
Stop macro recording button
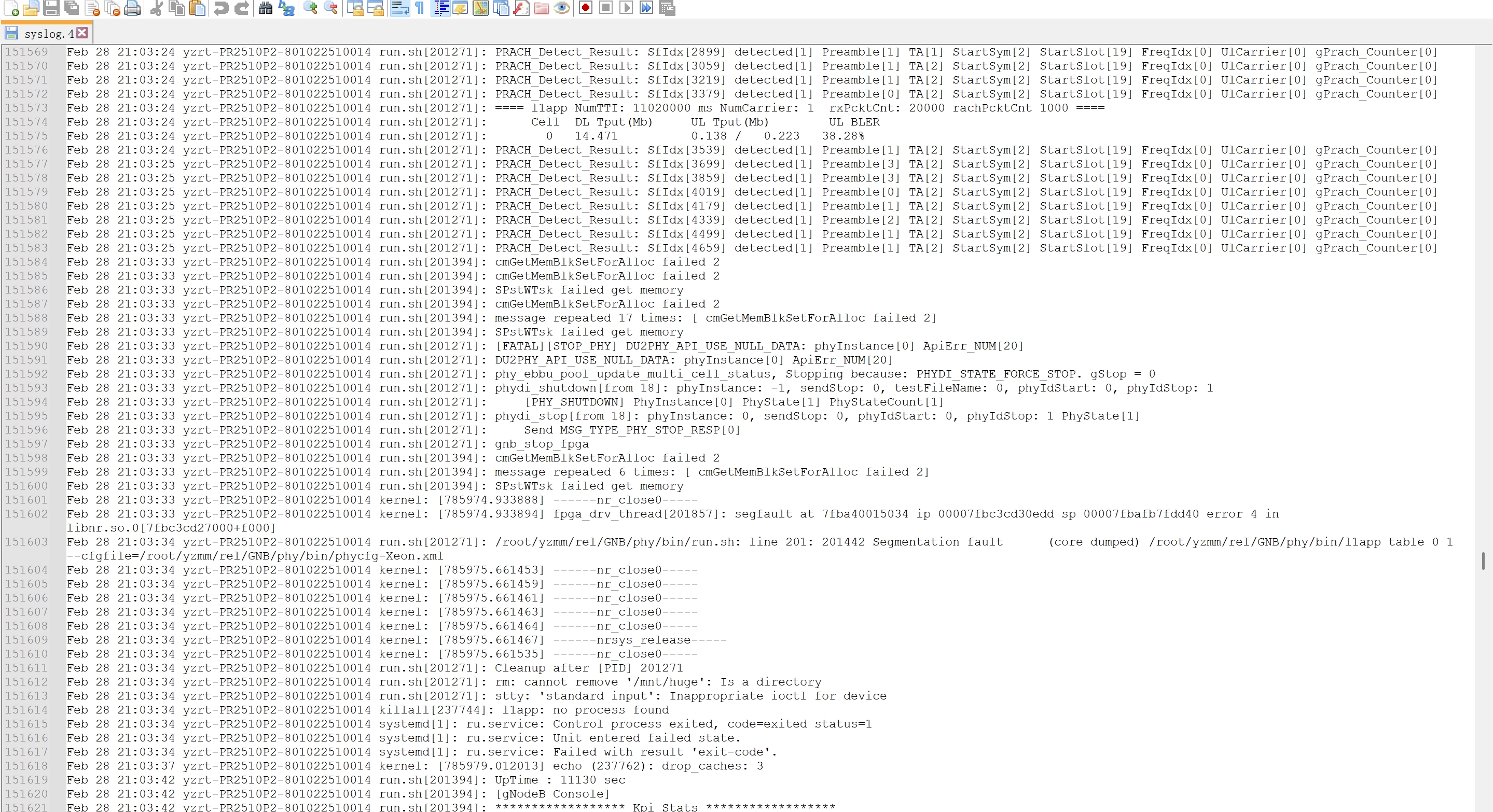coord(606,8)
